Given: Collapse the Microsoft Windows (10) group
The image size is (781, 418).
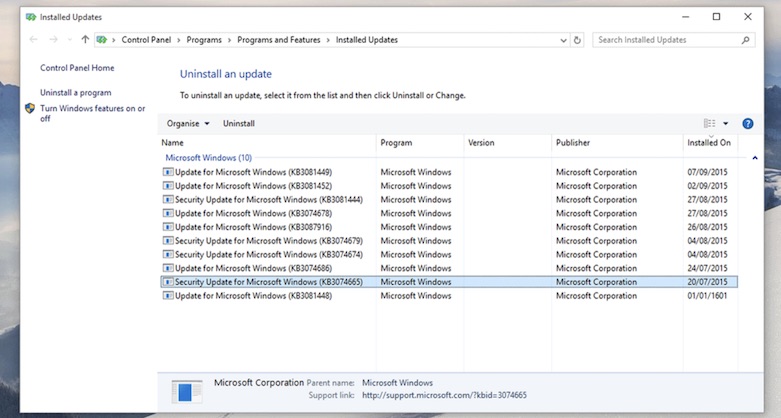Looking at the screenshot, I should [755, 158].
